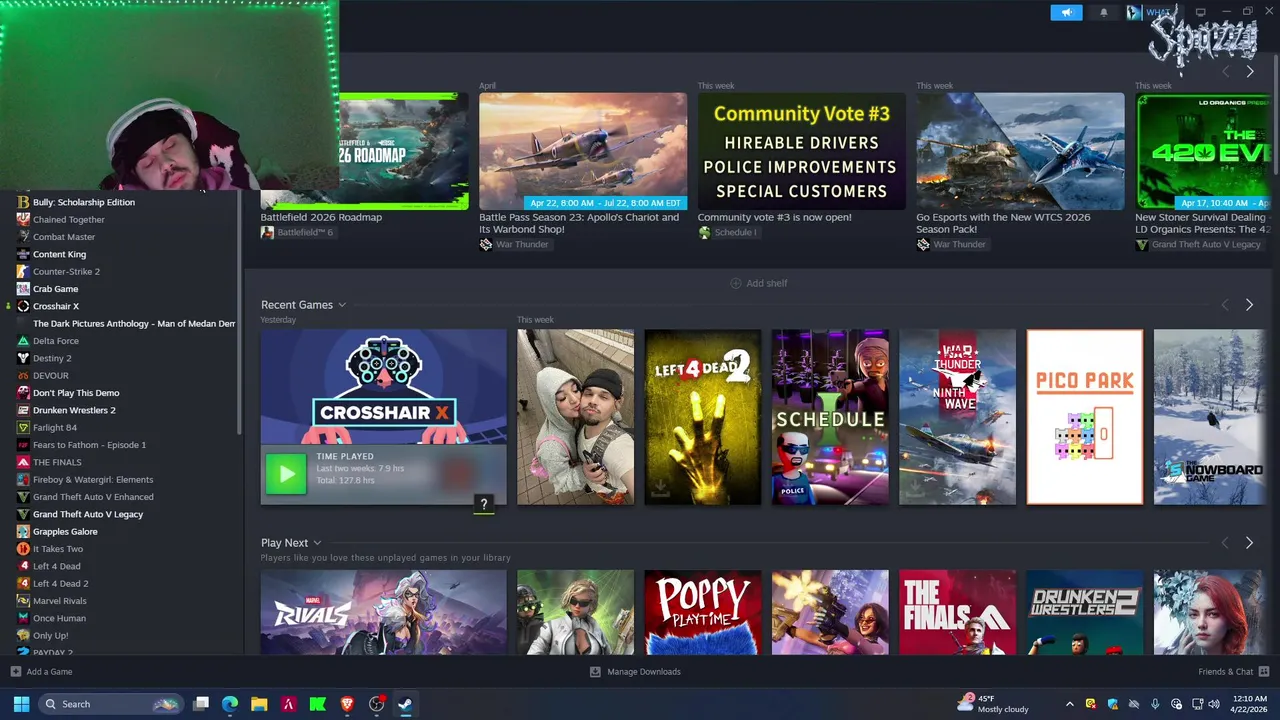Click the Destiny 2 icon in library list

[23, 358]
